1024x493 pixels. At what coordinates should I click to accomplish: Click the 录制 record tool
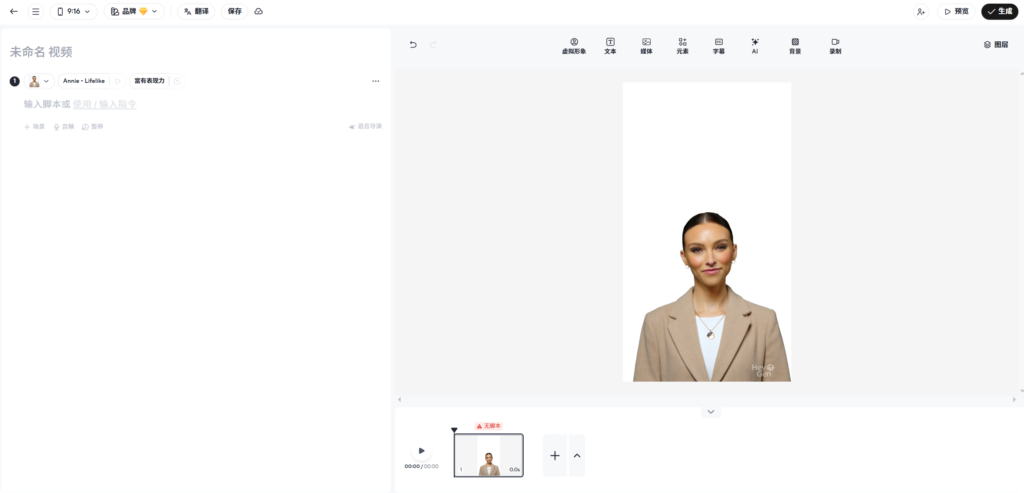(835, 45)
